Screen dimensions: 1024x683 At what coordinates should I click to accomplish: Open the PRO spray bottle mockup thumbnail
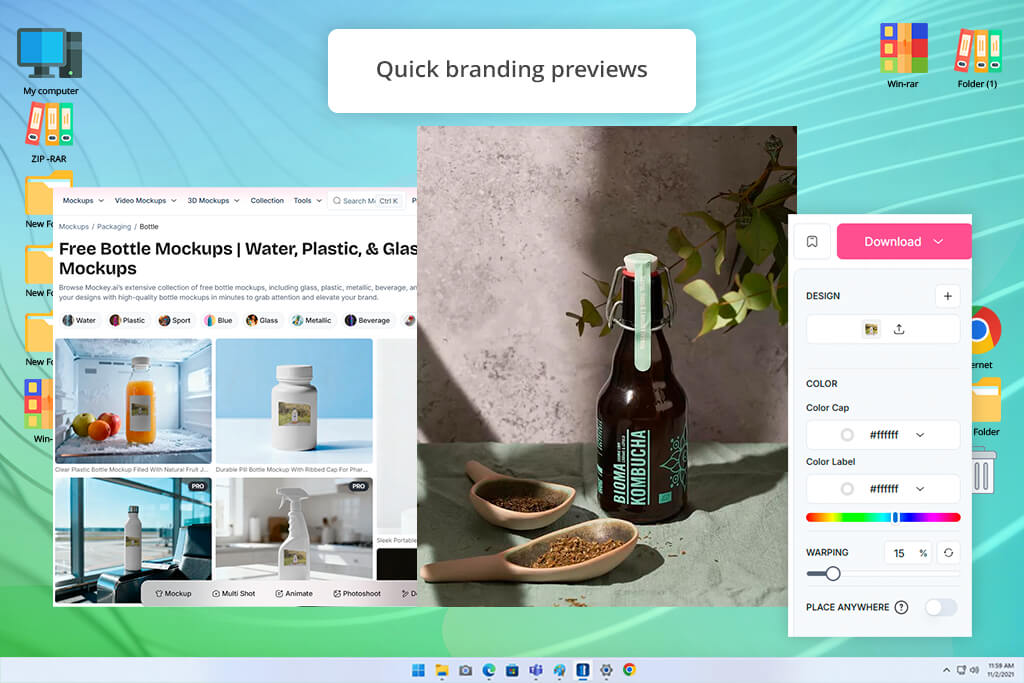pyautogui.click(x=294, y=529)
